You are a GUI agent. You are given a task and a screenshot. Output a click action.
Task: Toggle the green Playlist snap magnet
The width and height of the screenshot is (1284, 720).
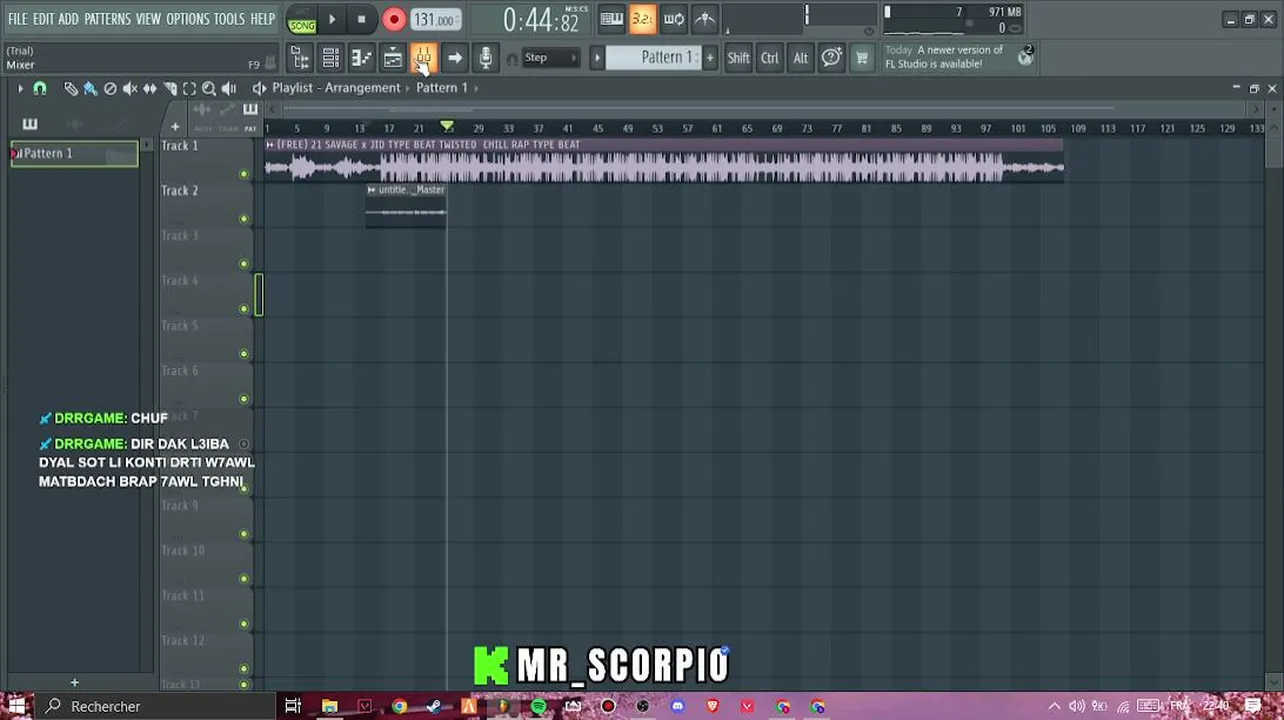click(x=40, y=88)
